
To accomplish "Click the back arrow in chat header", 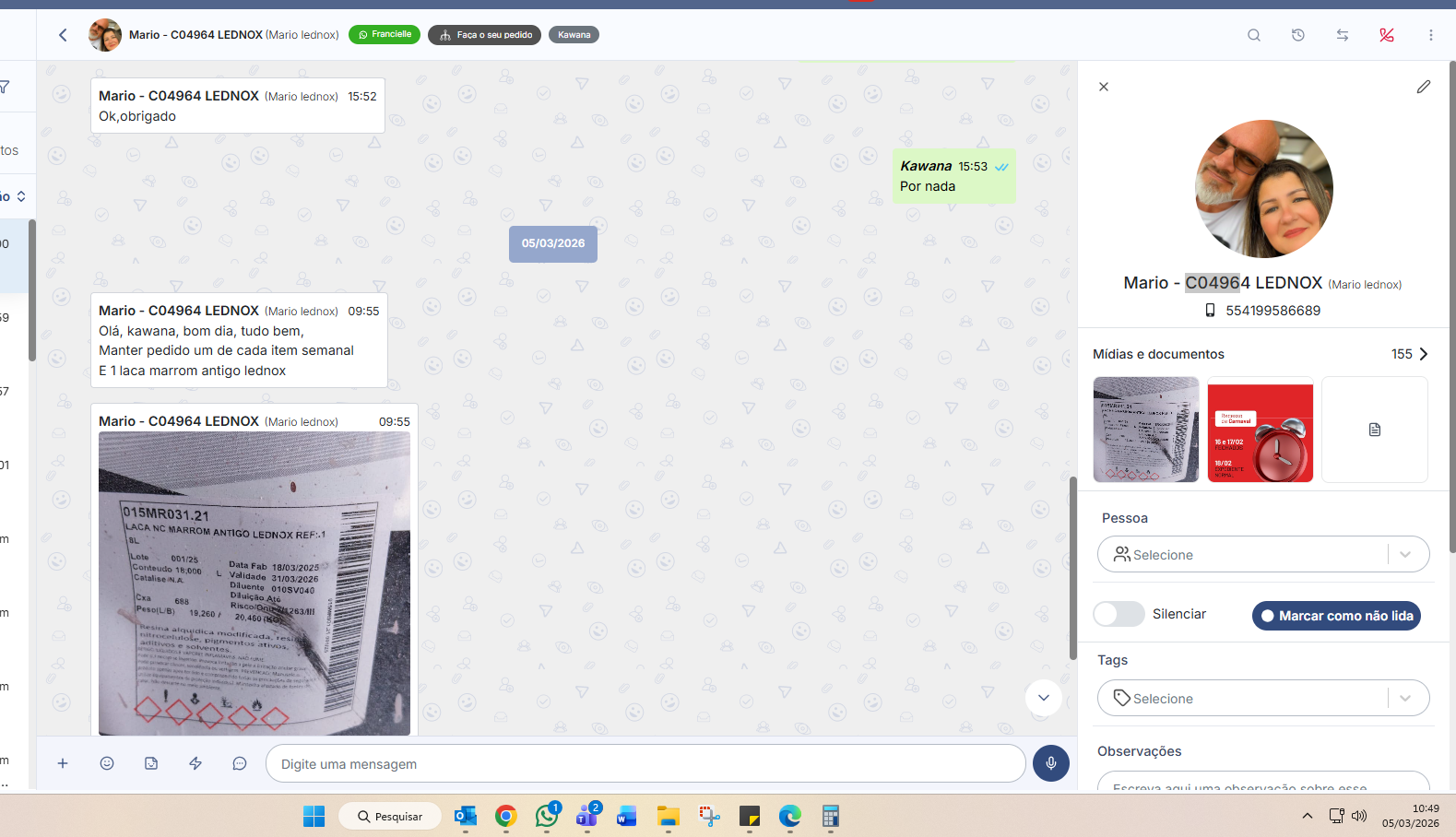I will 63,35.
